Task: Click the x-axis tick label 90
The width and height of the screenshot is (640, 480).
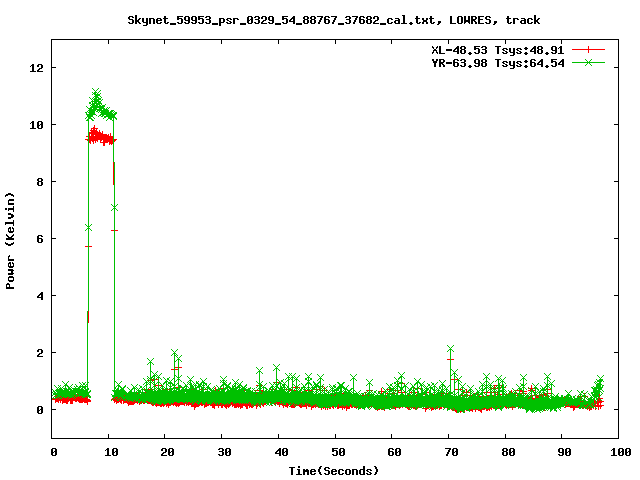Action: coord(564,452)
